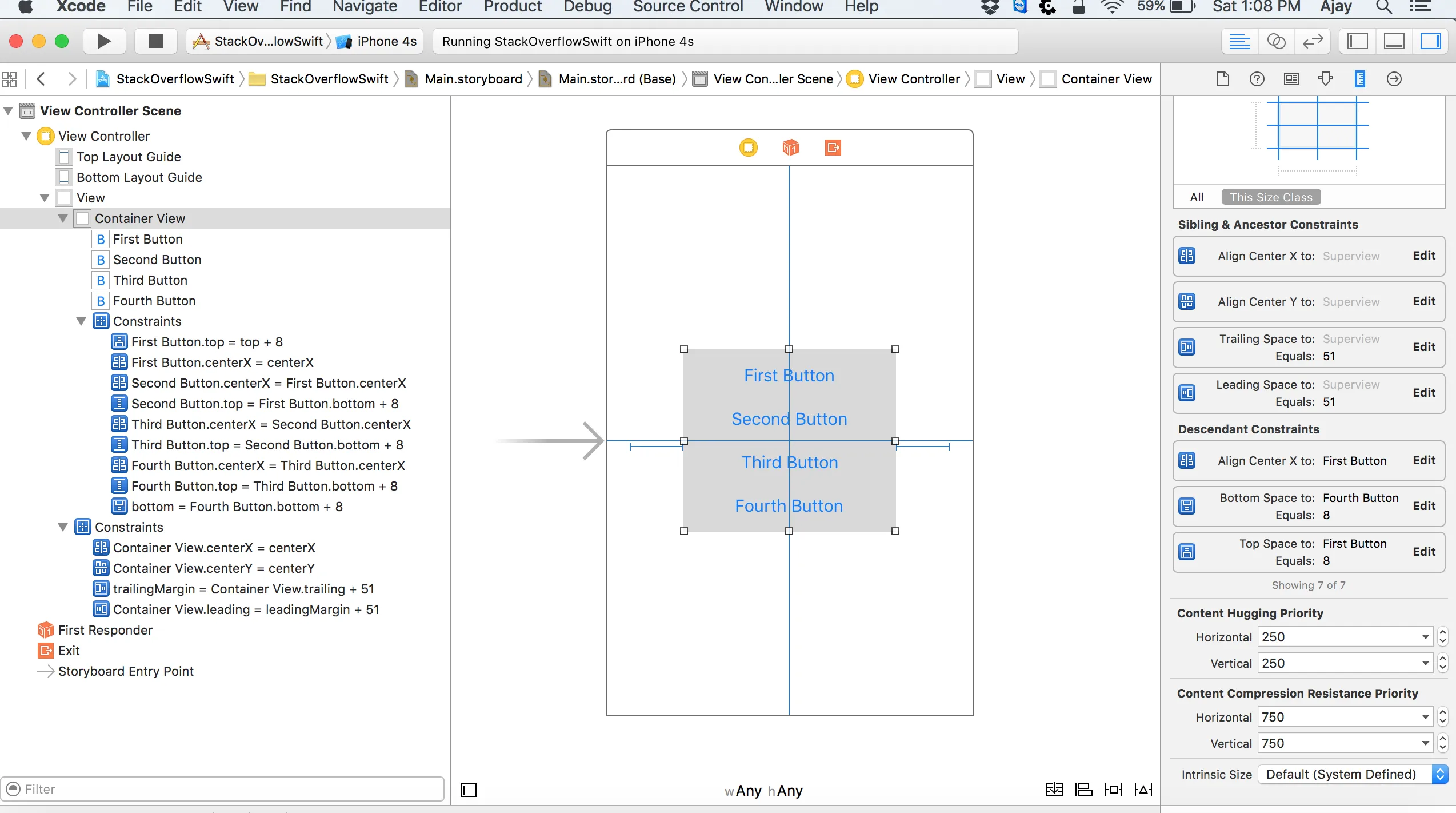The height and width of the screenshot is (813, 1456).
Task: Toggle the debug area bottom panel
Action: 1394,42
